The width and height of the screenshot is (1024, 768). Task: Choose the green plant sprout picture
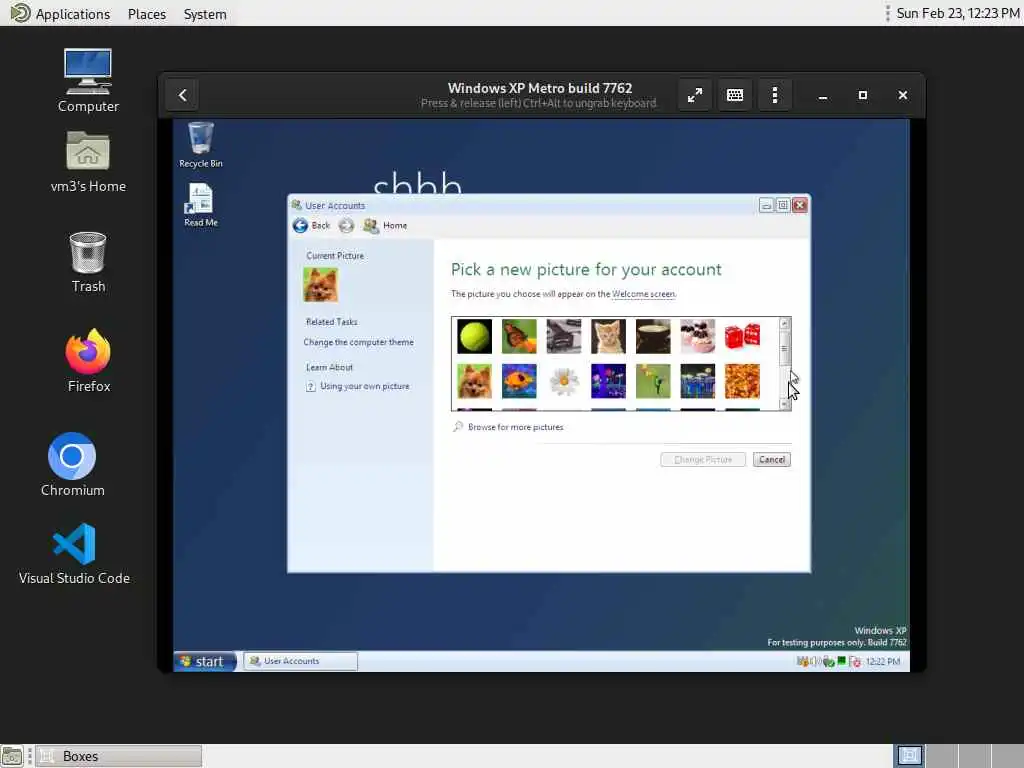653,381
